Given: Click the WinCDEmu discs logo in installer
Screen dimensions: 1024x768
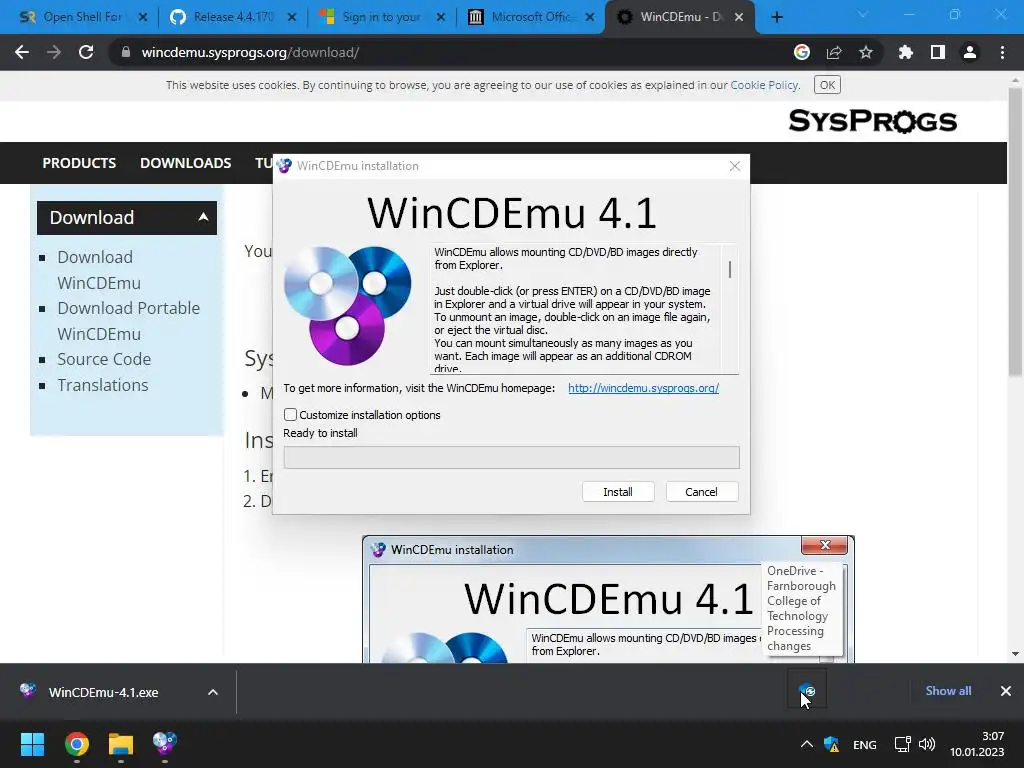Looking at the screenshot, I should 347,305.
